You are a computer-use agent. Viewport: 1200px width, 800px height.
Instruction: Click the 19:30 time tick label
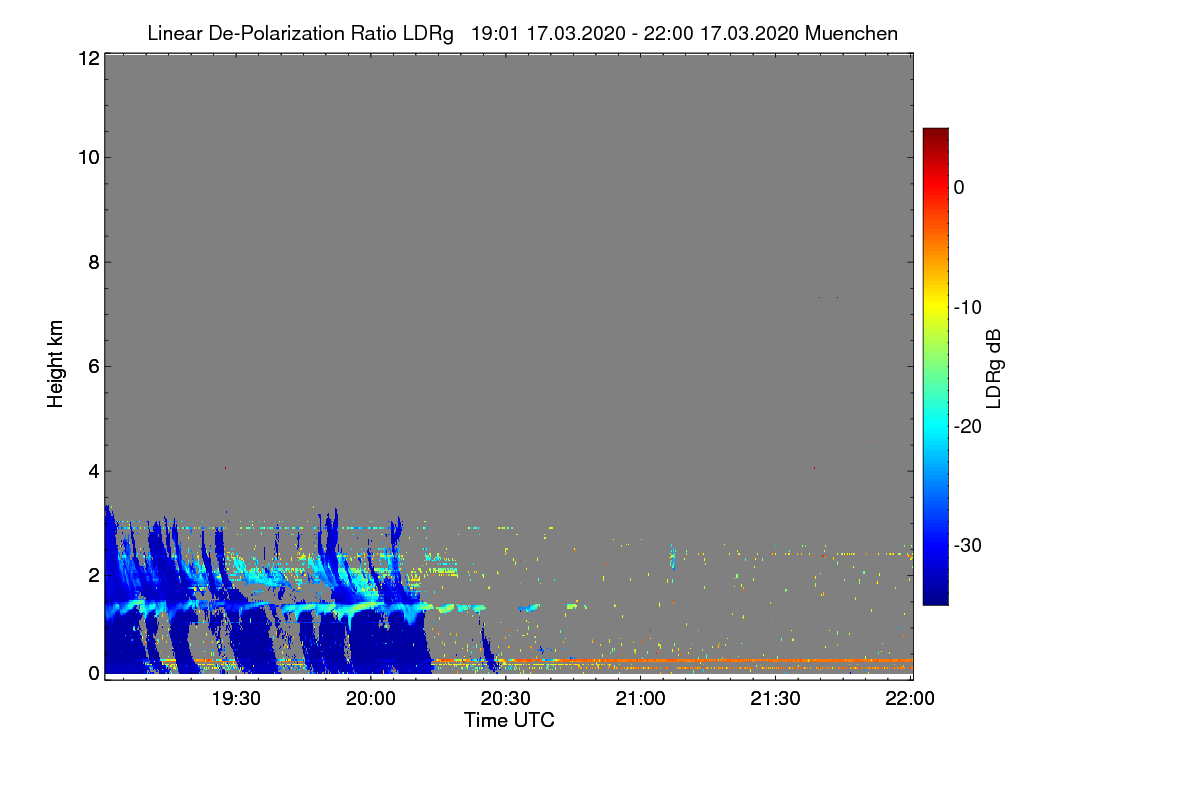click(235, 699)
